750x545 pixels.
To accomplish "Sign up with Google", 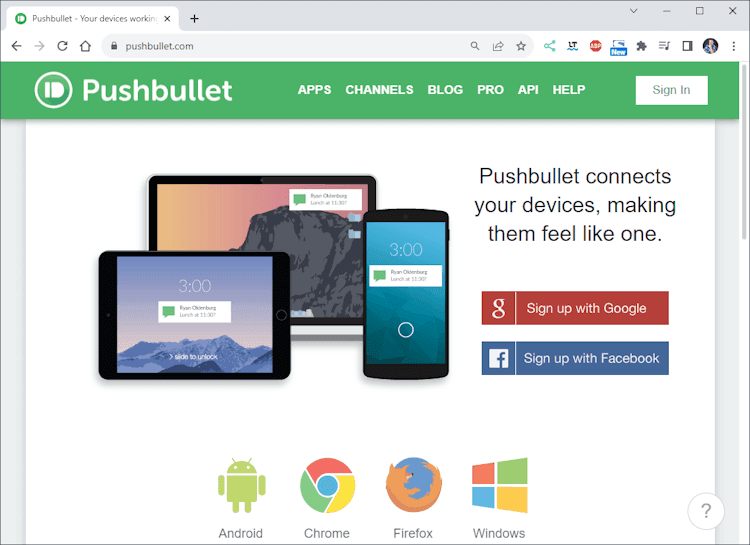I will (x=575, y=308).
